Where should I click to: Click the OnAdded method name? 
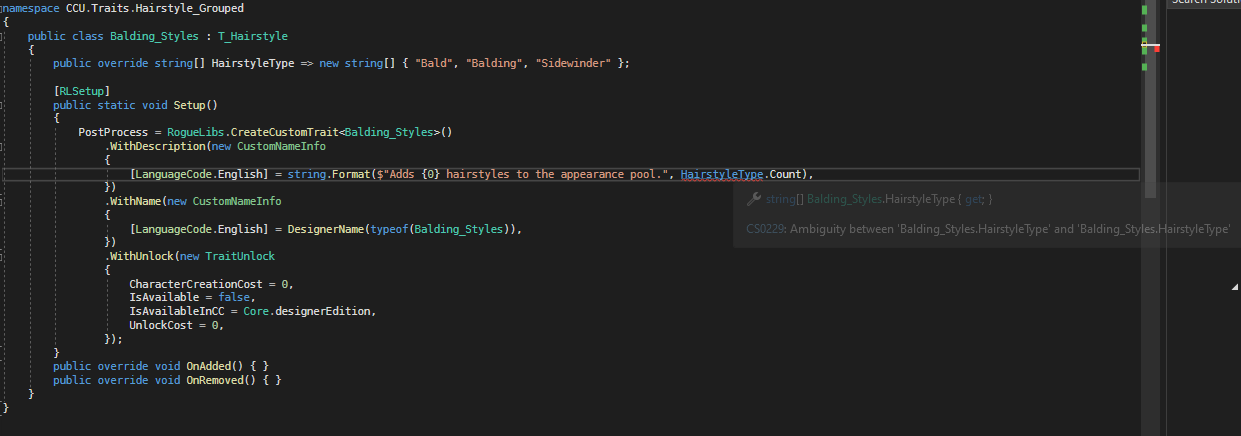coord(208,366)
